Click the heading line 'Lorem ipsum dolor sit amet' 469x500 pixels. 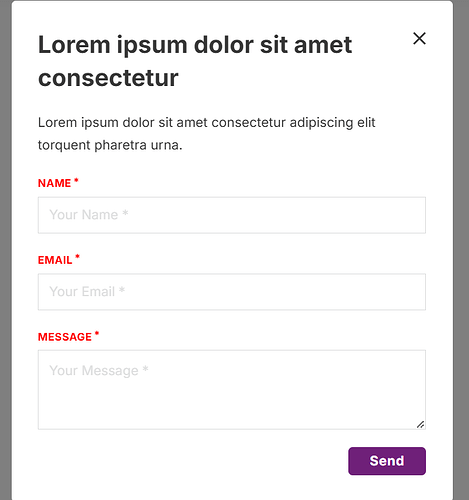195,45
